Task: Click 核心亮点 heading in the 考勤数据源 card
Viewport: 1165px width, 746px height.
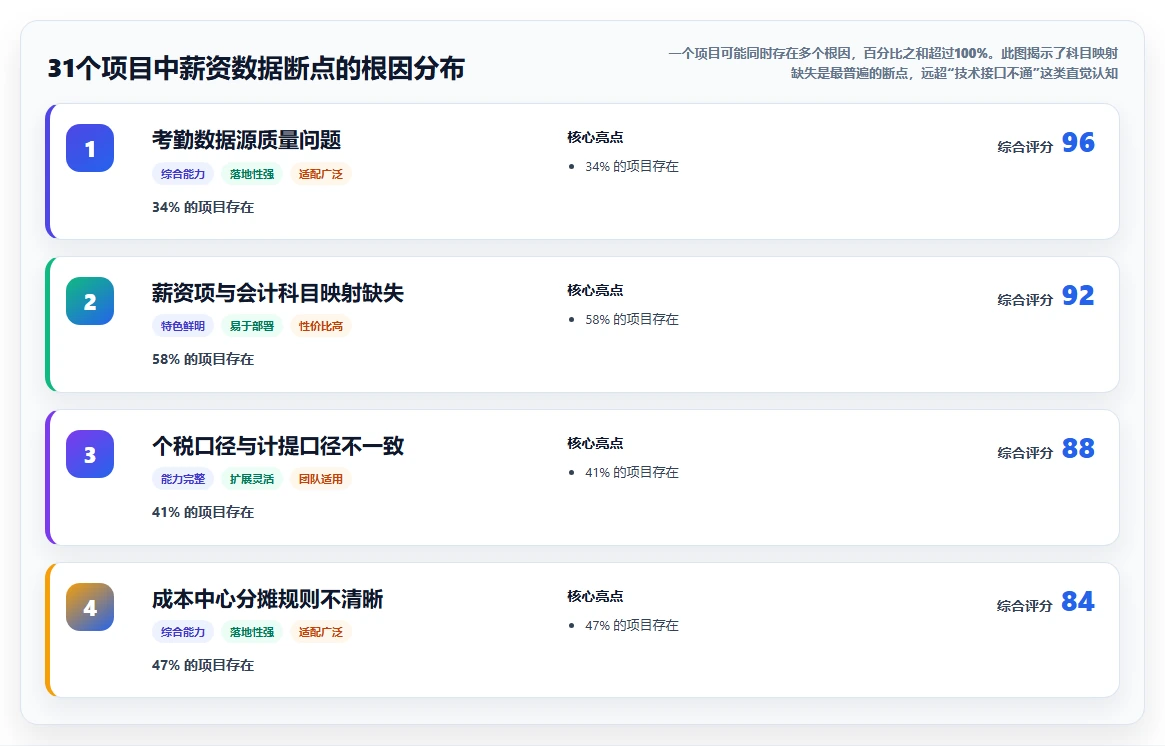Action: point(595,137)
